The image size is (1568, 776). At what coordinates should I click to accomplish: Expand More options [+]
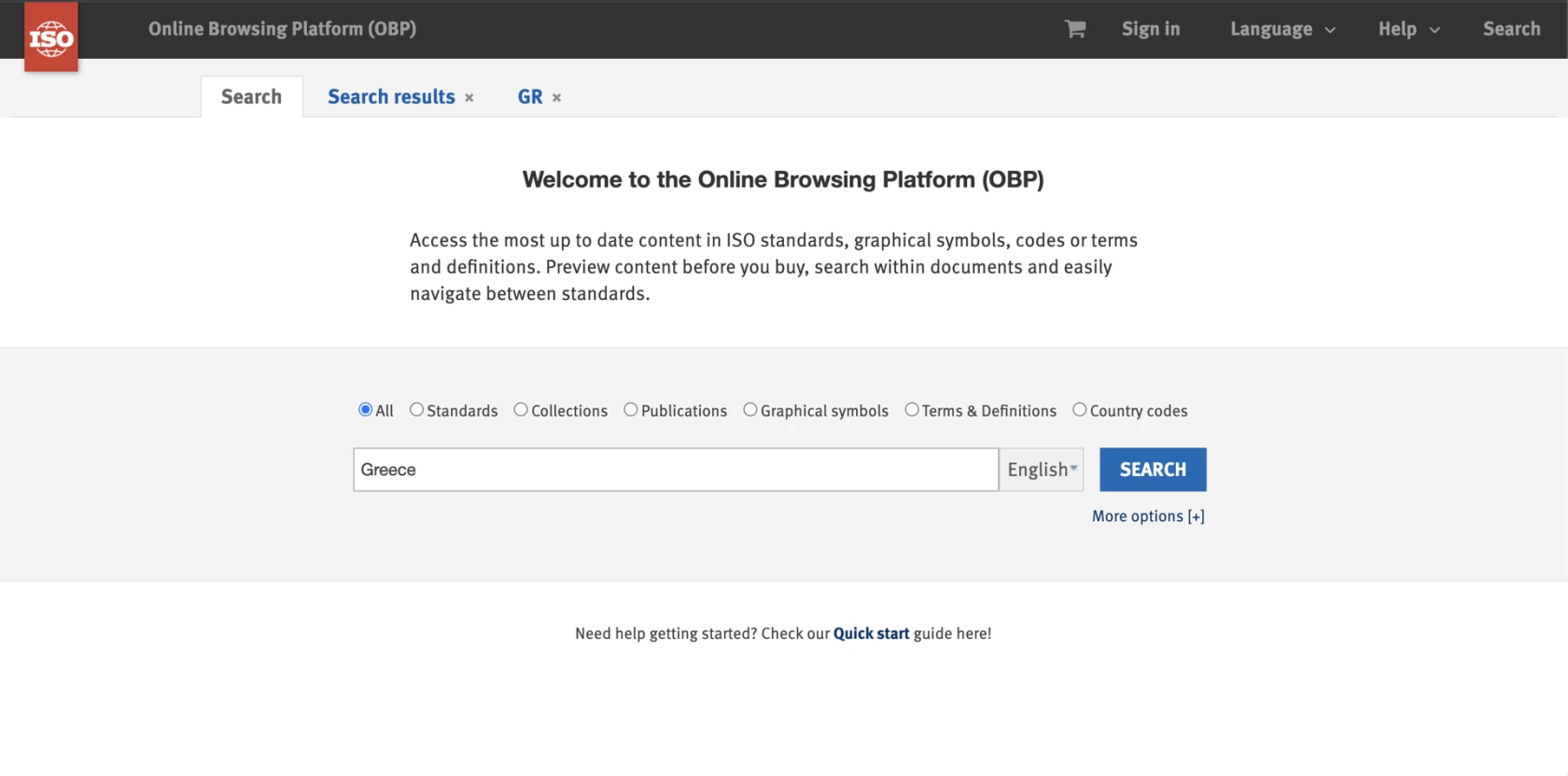[x=1148, y=516]
